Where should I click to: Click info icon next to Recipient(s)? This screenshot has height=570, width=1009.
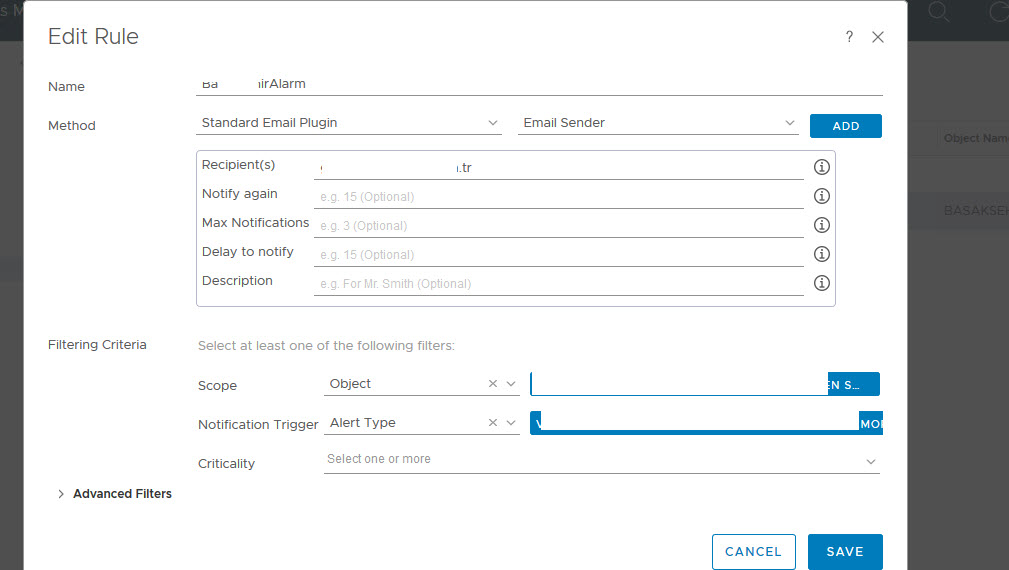pos(822,167)
